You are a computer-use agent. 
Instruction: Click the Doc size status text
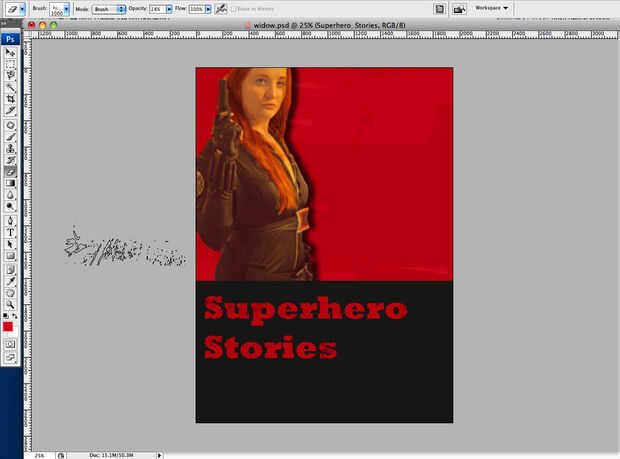[x=112, y=455]
